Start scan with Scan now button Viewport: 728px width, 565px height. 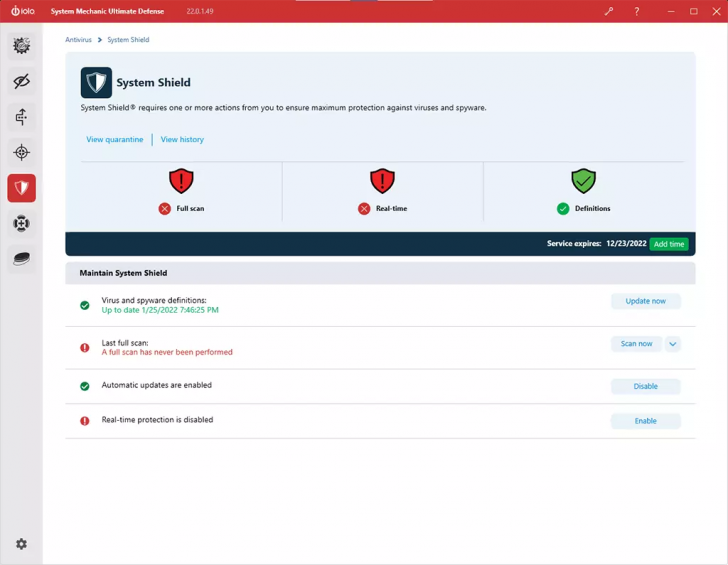[x=636, y=344]
